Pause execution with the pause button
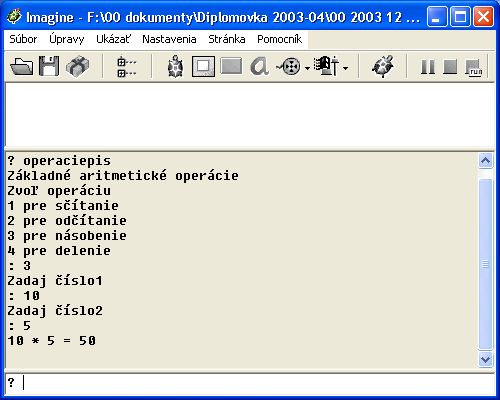The image size is (500, 400). [428, 67]
